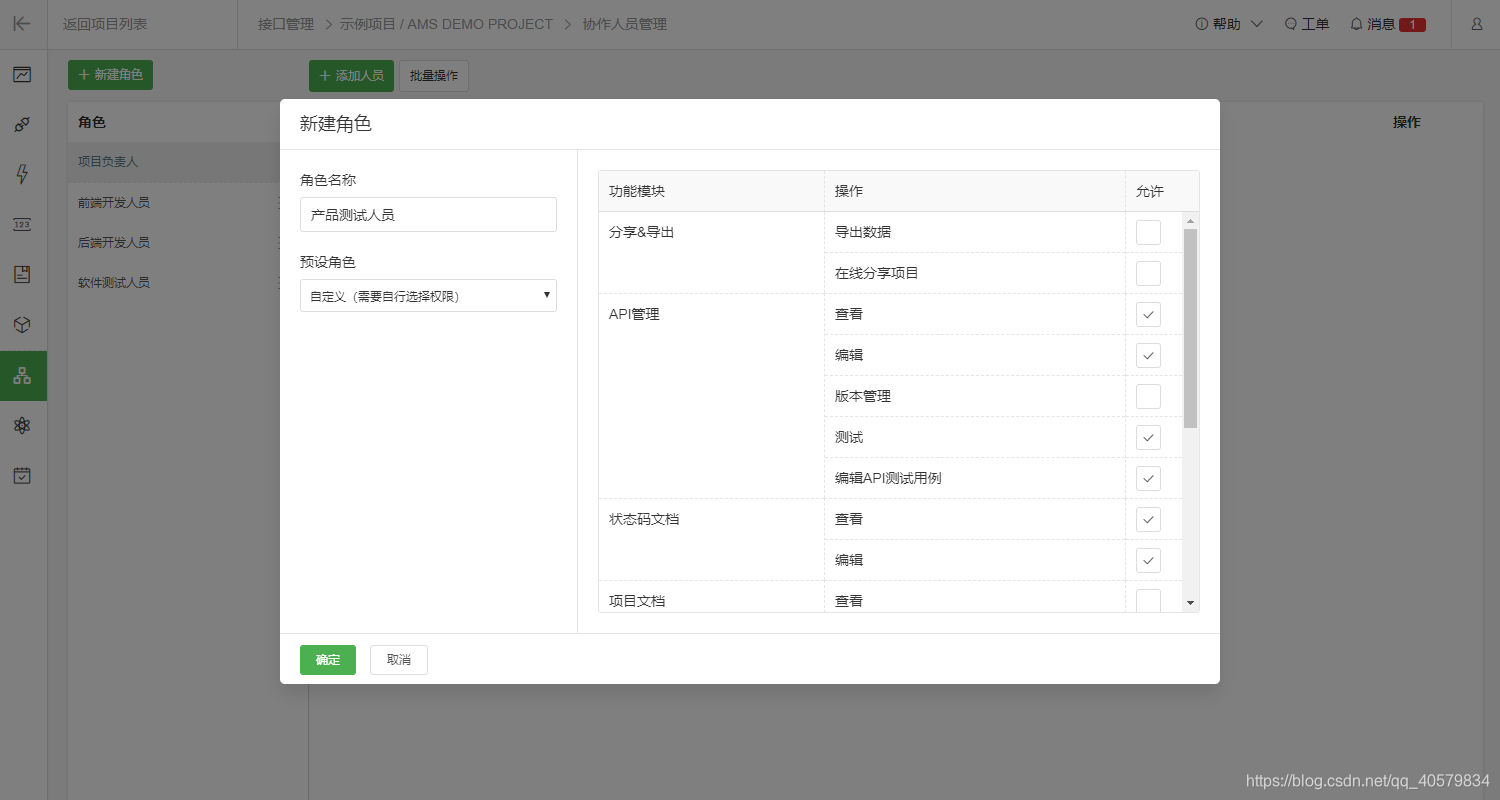Viewport: 1500px width, 800px height.
Task: Open the document notebook sidebar icon
Action: click(x=22, y=274)
